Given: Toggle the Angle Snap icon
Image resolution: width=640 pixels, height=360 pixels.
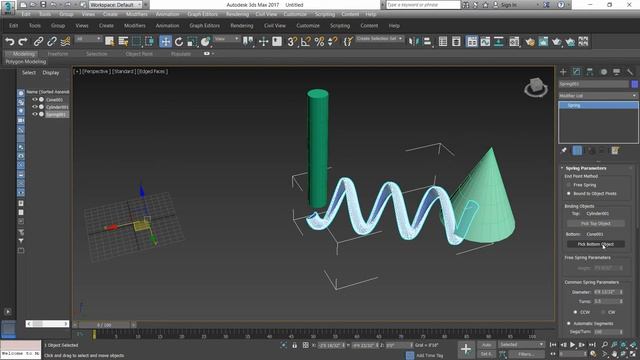Looking at the screenshot, I should [306, 41].
